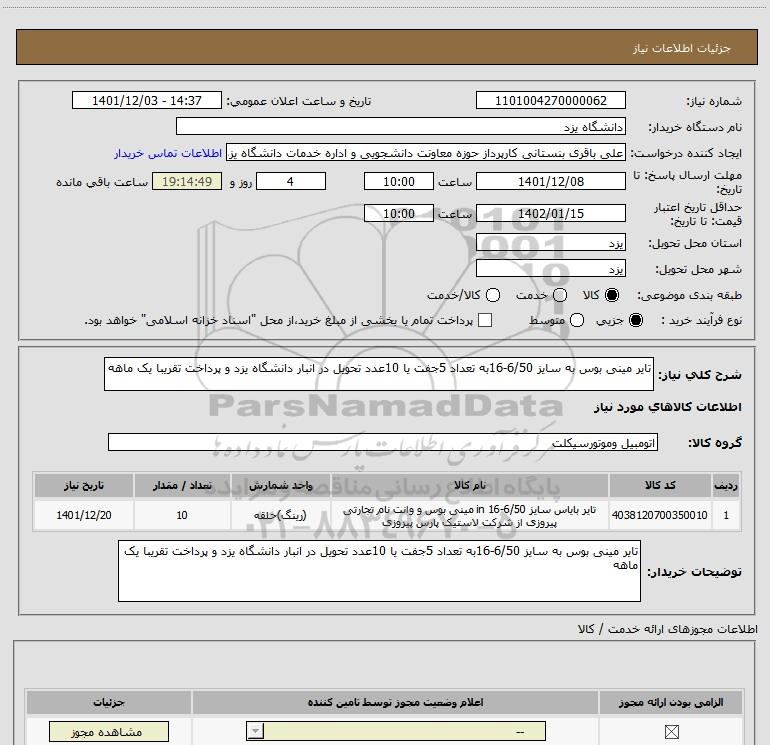
Task: Click the تعداد / مقدار column header
Action: point(182,485)
